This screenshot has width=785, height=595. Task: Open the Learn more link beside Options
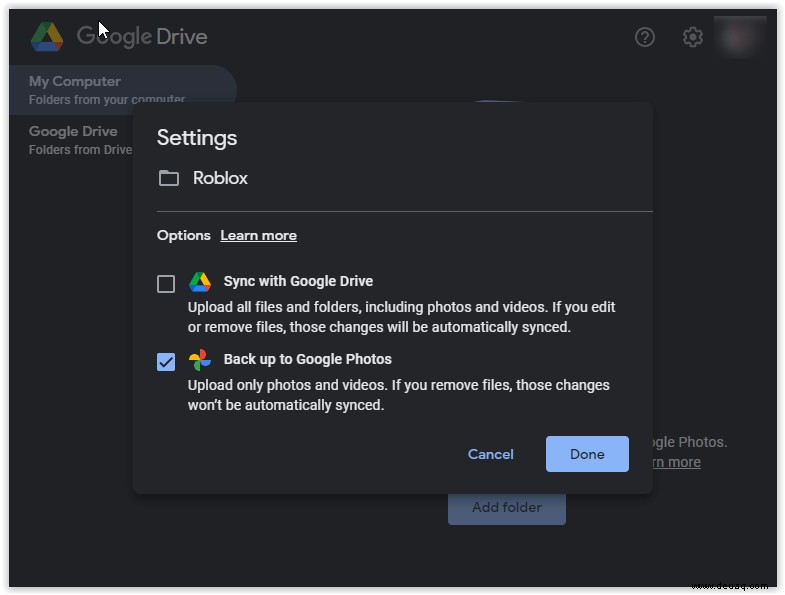(x=258, y=235)
